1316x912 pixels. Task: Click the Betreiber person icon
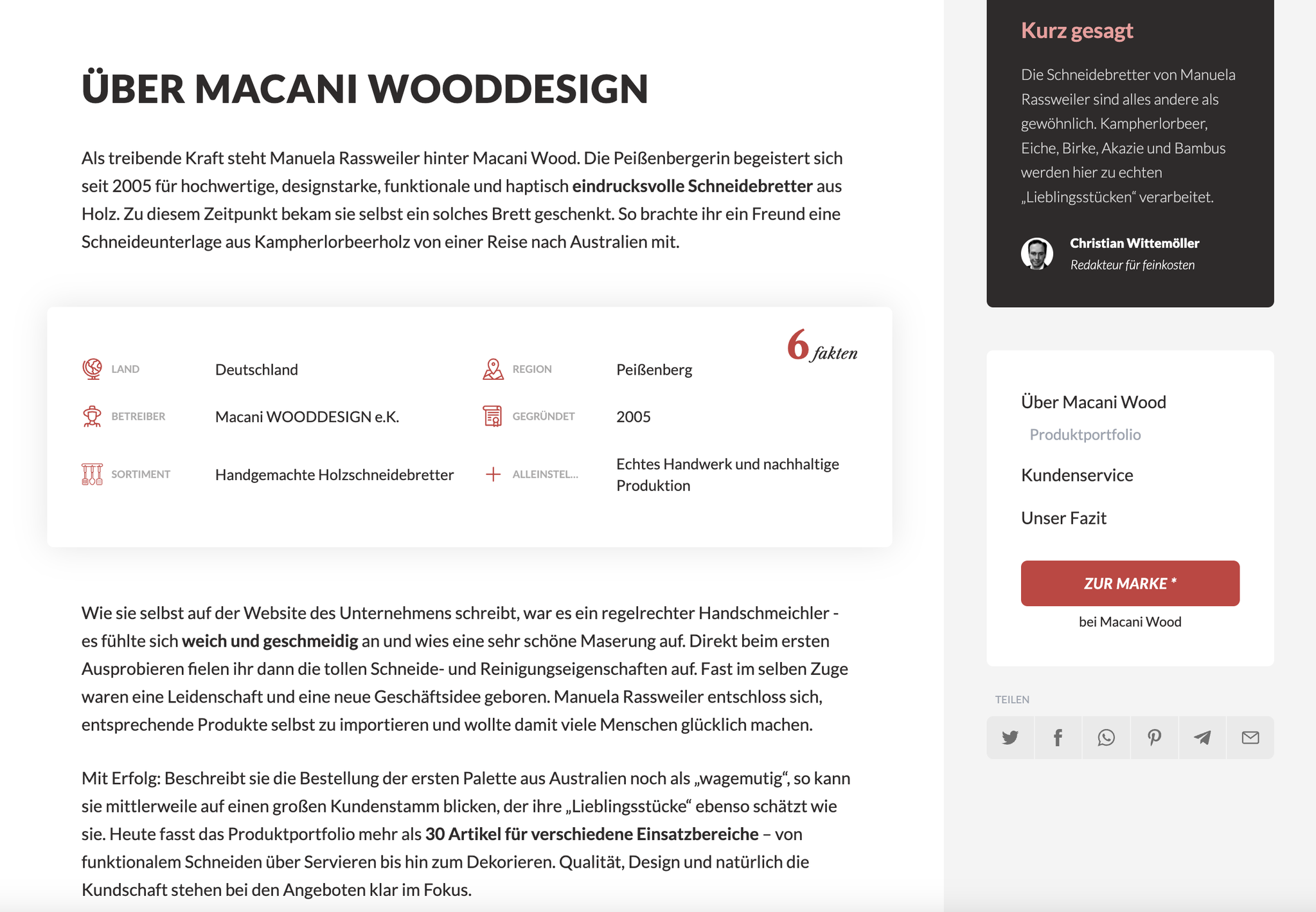(x=92, y=416)
